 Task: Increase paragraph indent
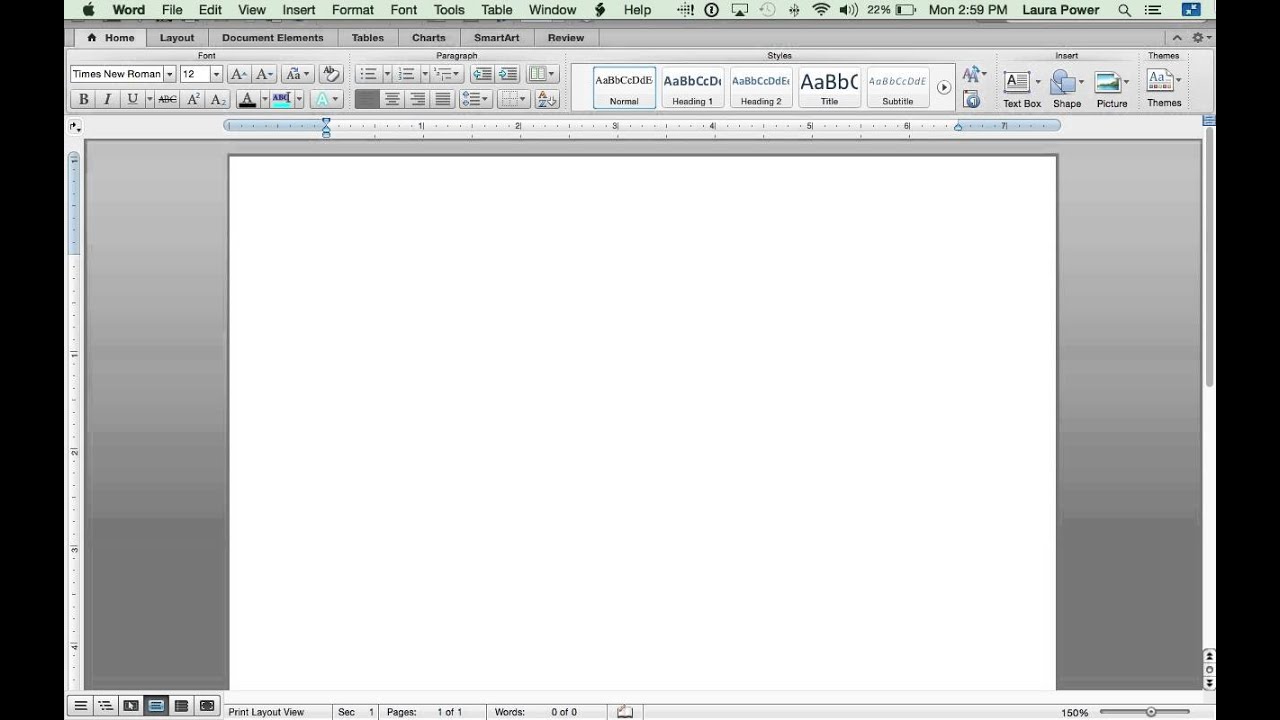[507, 74]
